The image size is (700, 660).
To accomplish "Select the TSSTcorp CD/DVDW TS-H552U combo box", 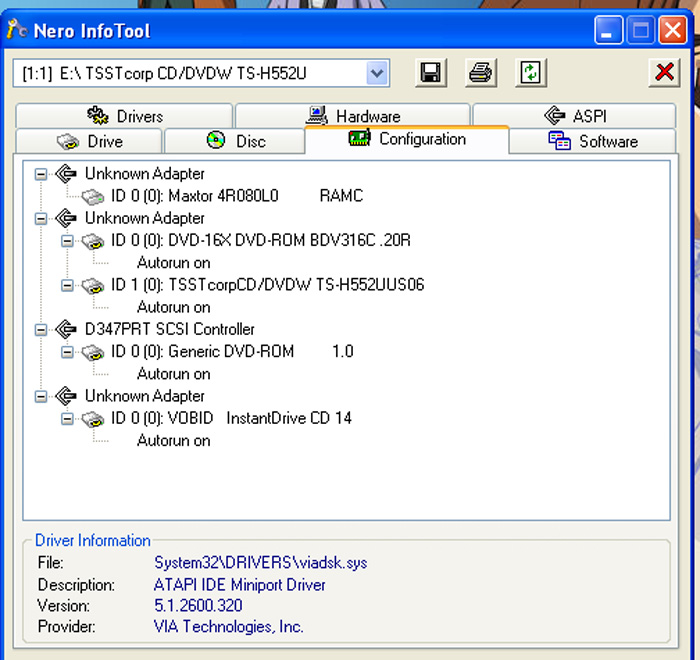I will click(201, 73).
